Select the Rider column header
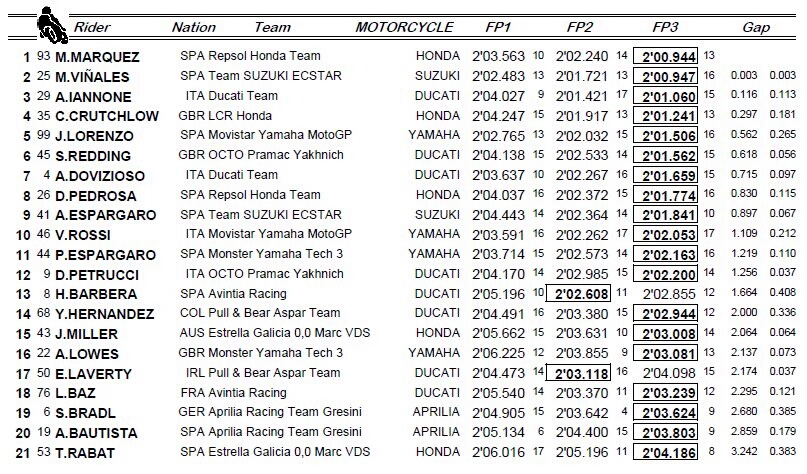This screenshot has width=807, height=474. pos(93,27)
